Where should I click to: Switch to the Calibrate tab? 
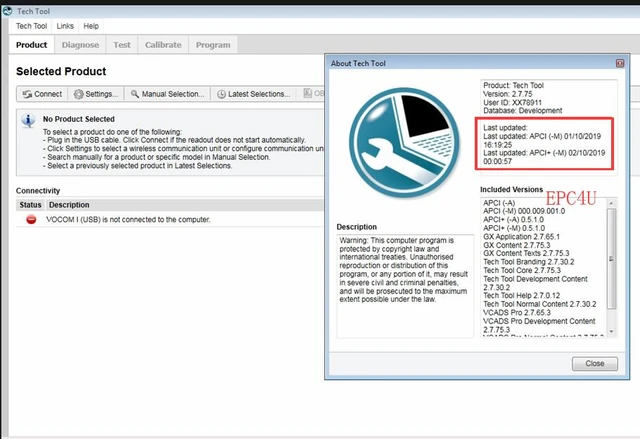tap(163, 45)
